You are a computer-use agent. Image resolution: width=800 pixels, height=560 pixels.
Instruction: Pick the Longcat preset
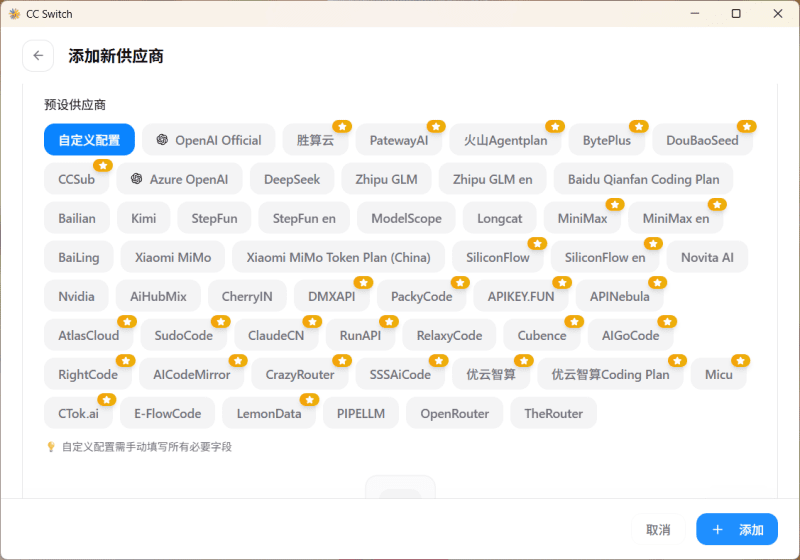[499, 218]
